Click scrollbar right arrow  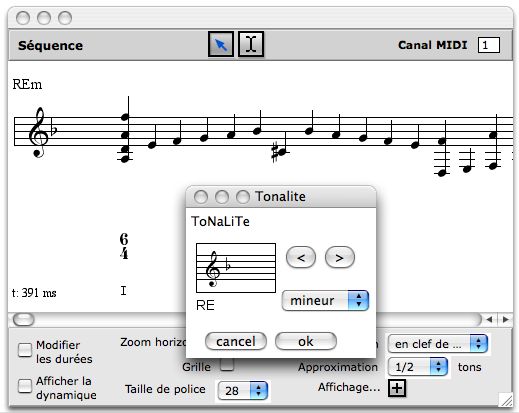506,319
